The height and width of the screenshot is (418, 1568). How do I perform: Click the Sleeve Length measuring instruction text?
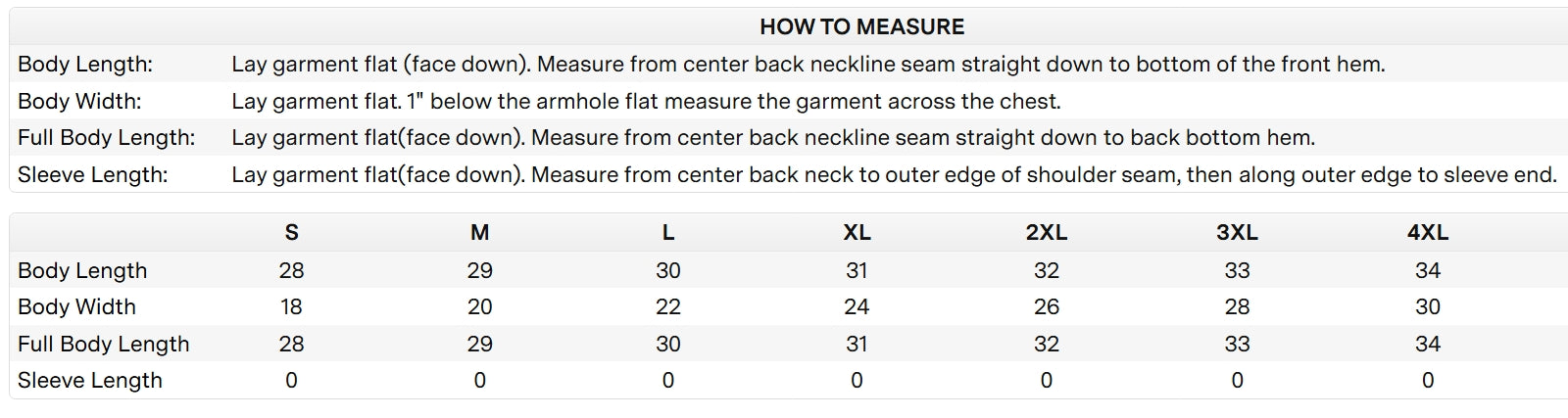click(x=893, y=175)
